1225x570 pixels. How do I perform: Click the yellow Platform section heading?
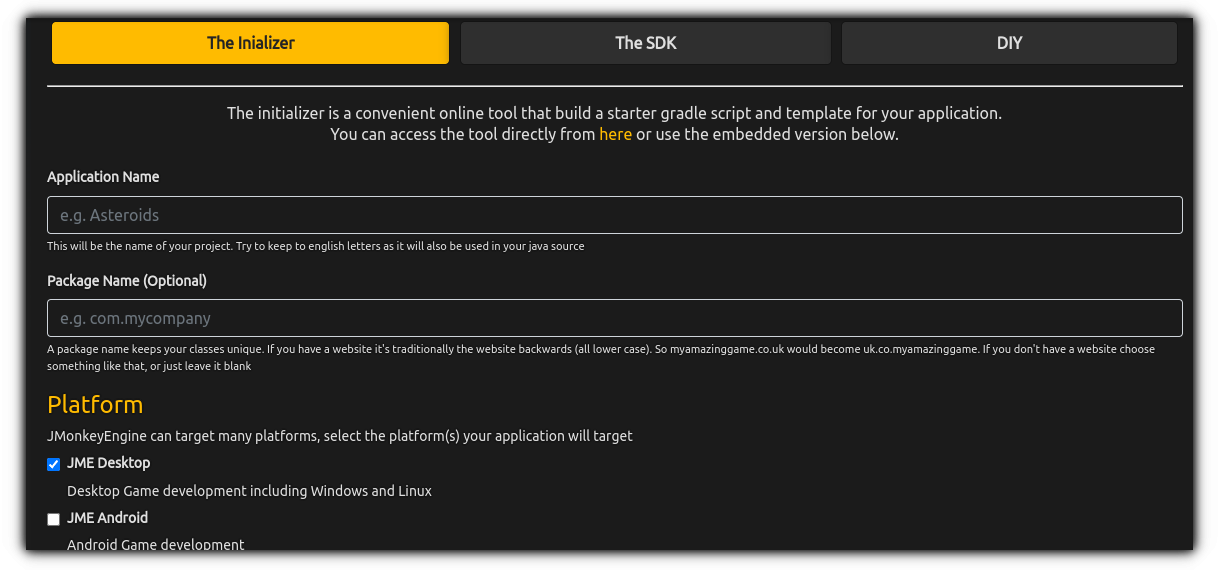point(95,404)
